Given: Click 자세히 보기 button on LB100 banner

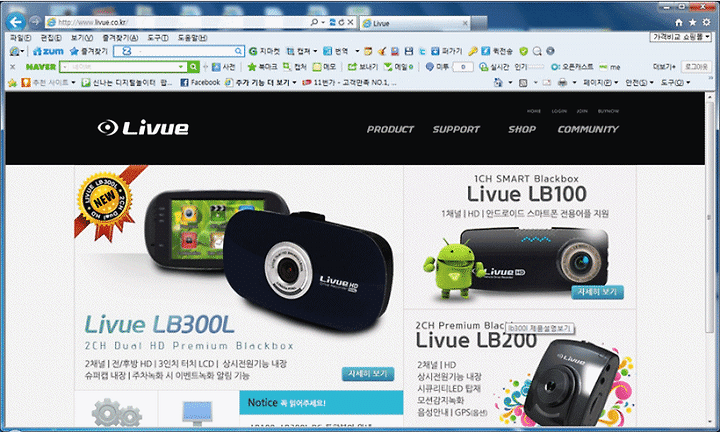Looking at the screenshot, I should [597, 292].
